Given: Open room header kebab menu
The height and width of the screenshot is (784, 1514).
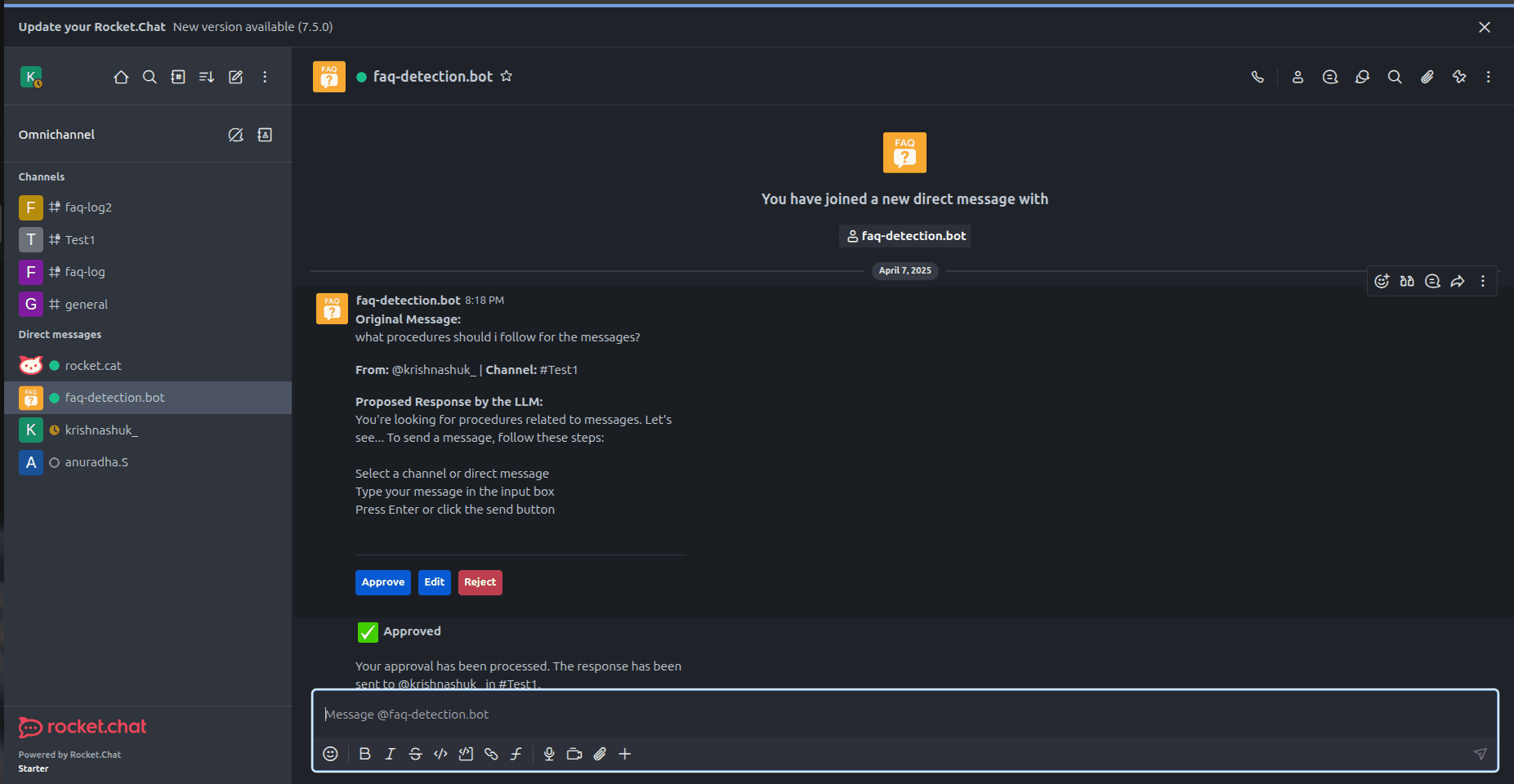Looking at the screenshot, I should tap(1489, 77).
